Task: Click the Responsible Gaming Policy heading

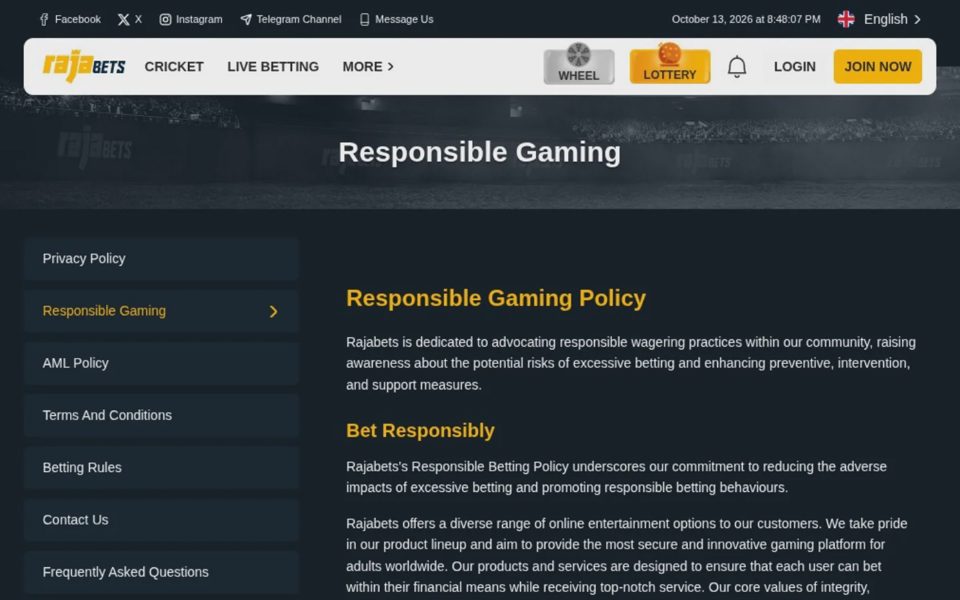Action: click(496, 298)
